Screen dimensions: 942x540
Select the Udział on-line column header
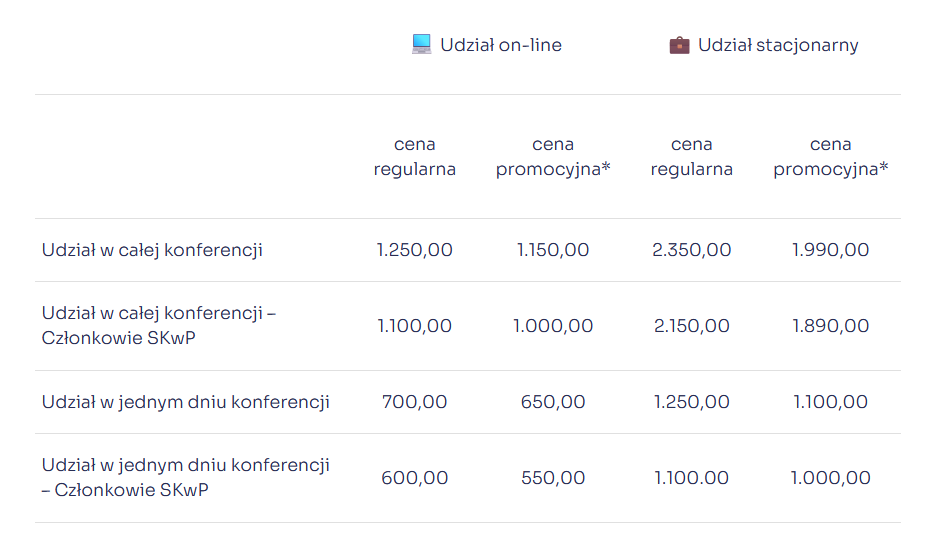pyautogui.click(x=500, y=45)
